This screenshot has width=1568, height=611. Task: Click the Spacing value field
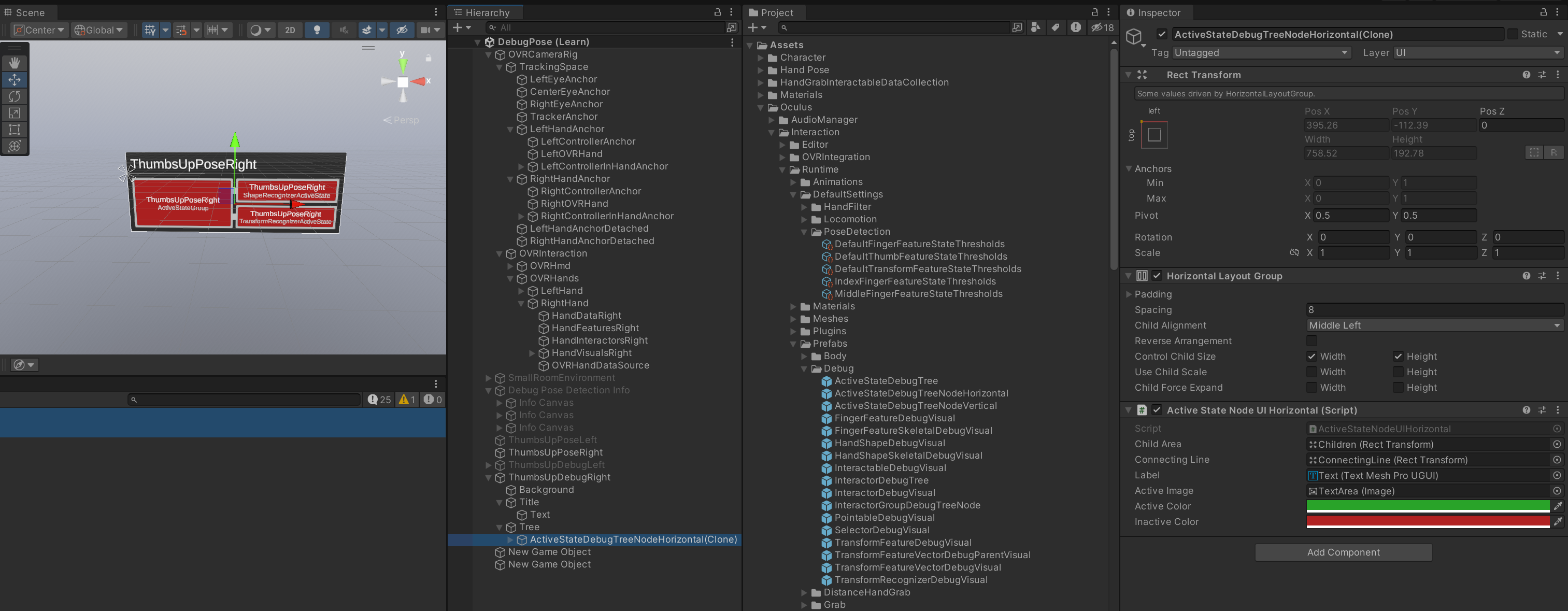1434,310
